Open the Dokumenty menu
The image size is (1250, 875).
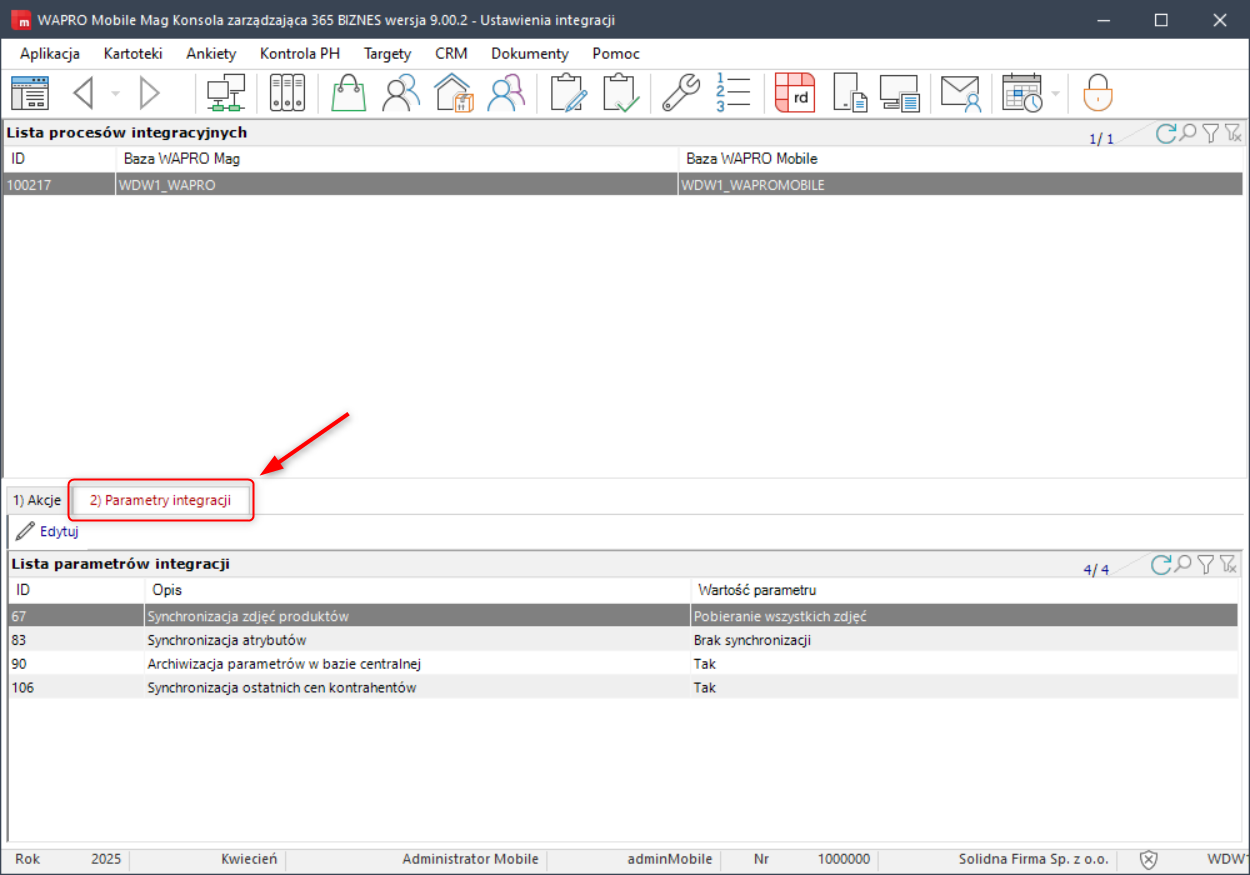point(530,54)
